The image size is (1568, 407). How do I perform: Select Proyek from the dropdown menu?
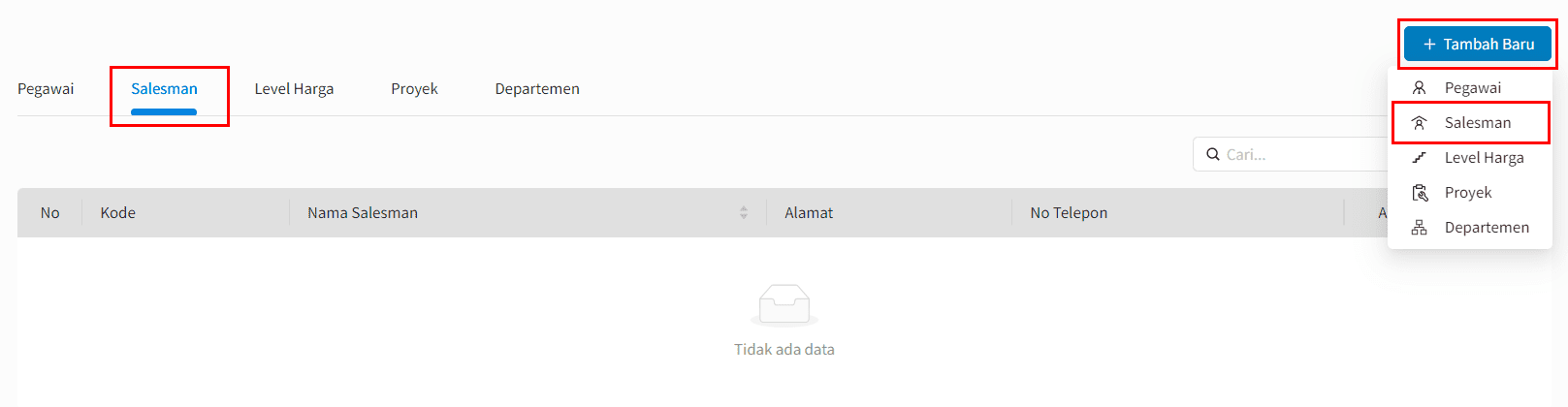pos(1470,193)
